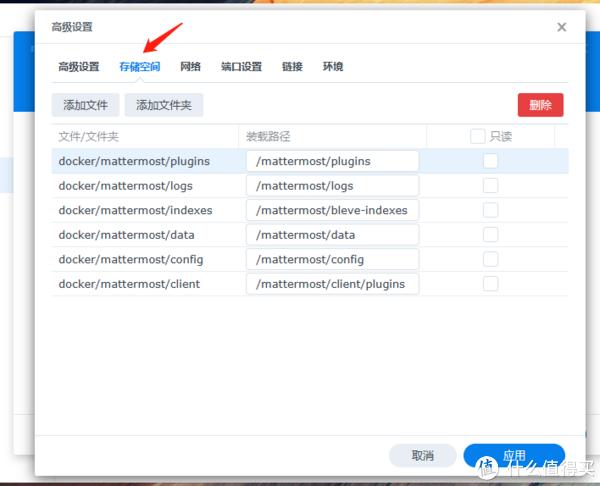Switch to the 高级设置 tab

point(79,67)
